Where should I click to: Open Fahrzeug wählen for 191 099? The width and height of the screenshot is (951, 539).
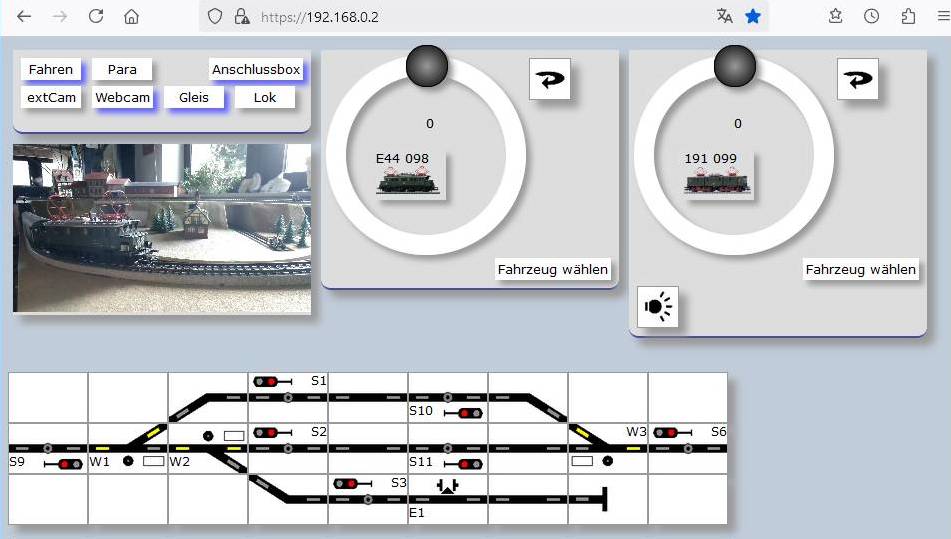(x=860, y=270)
